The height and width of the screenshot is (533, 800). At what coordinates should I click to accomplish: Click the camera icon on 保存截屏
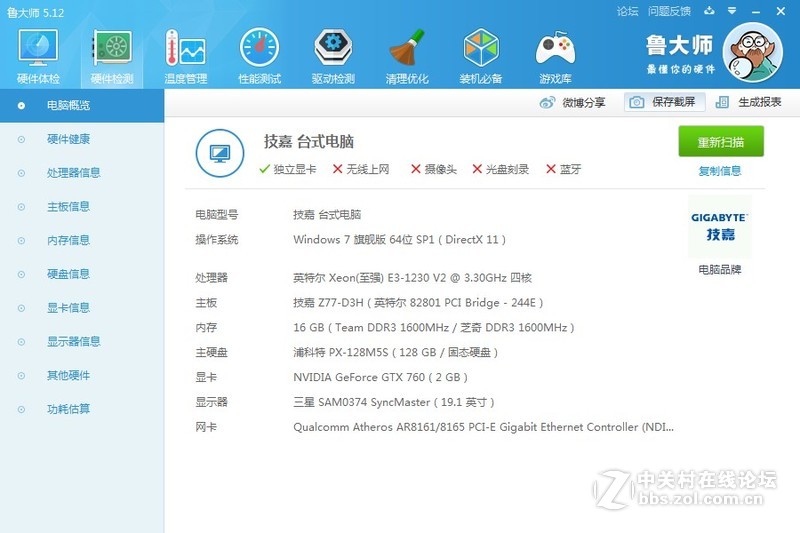coord(636,103)
